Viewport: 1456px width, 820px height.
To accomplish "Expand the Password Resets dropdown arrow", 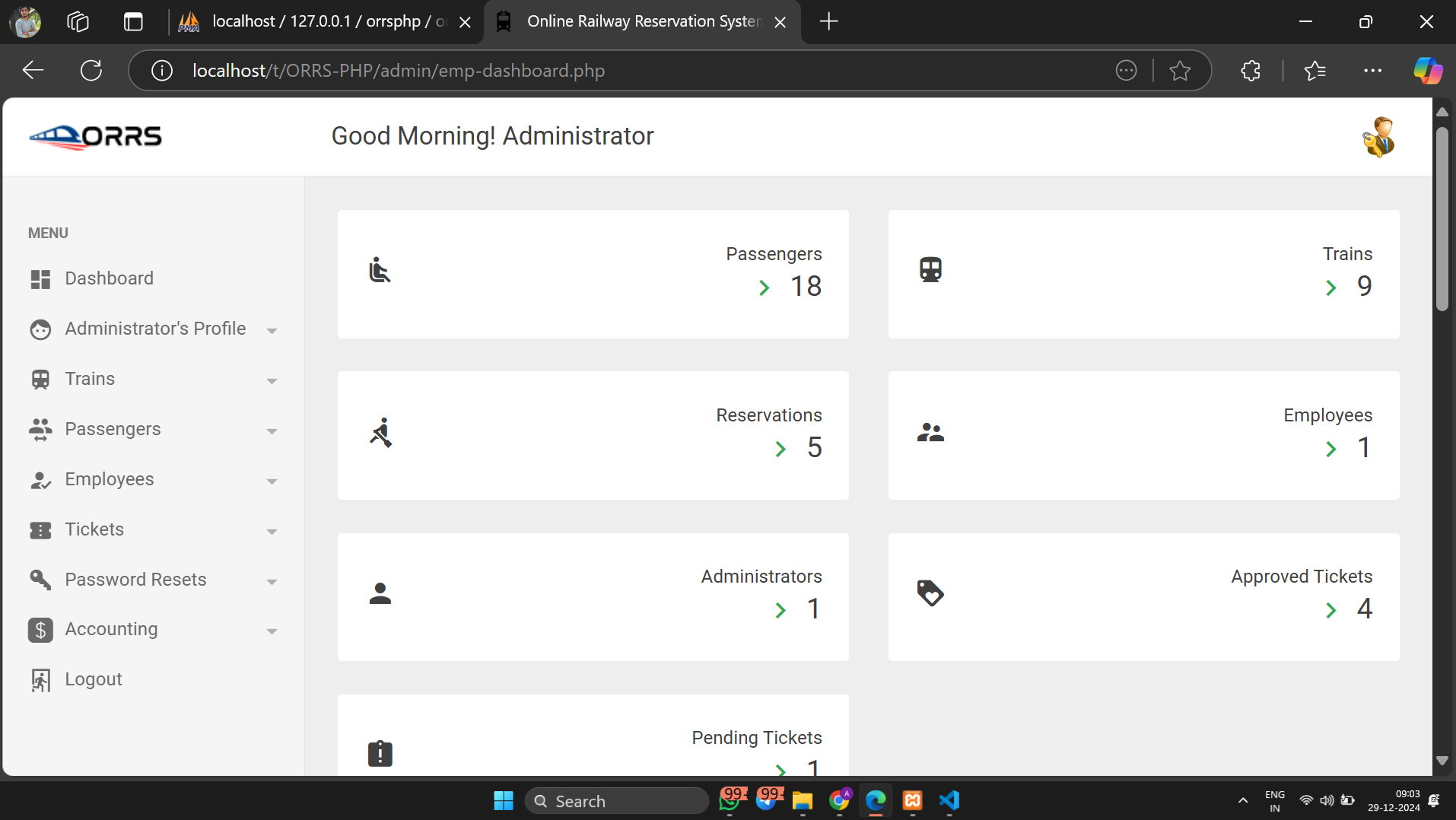I will point(272,581).
